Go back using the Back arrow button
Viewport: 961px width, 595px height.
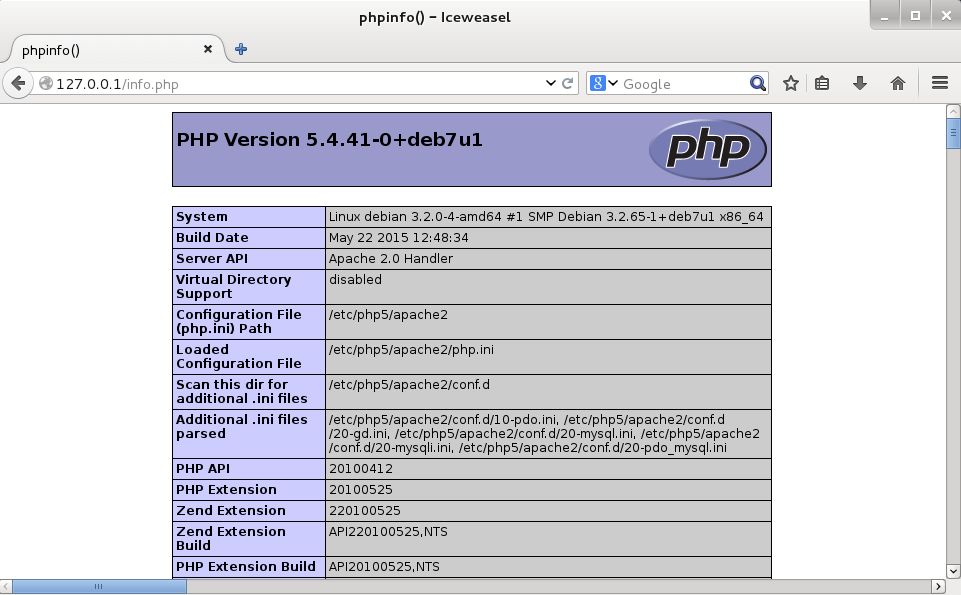pyautogui.click(x=18, y=84)
